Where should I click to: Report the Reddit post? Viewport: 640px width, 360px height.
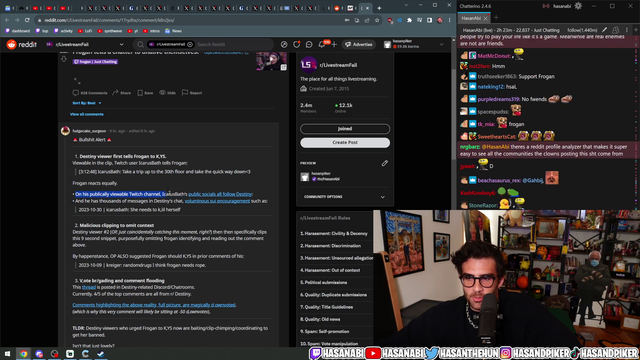coord(192,93)
